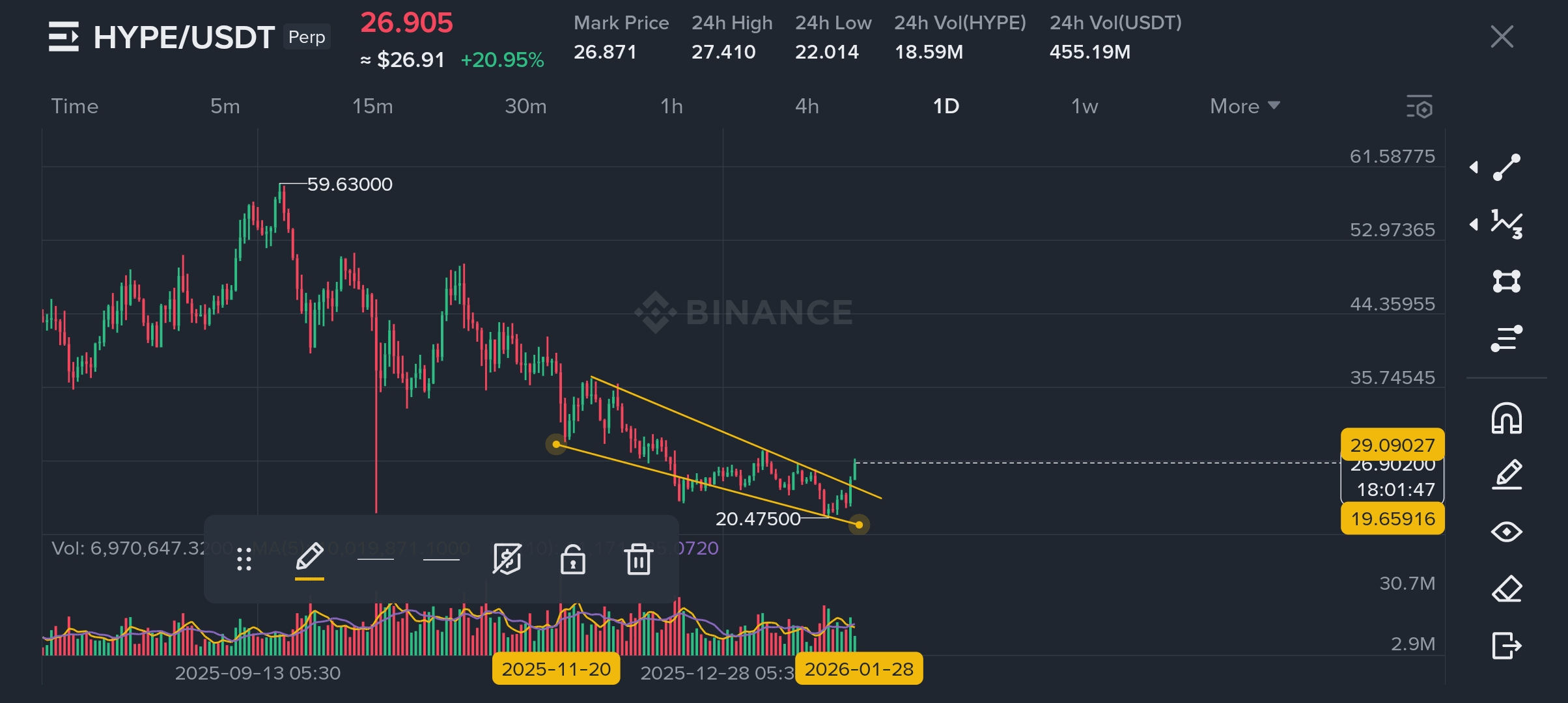1568x703 pixels.
Task: Select the 15m interval
Action: (372, 106)
